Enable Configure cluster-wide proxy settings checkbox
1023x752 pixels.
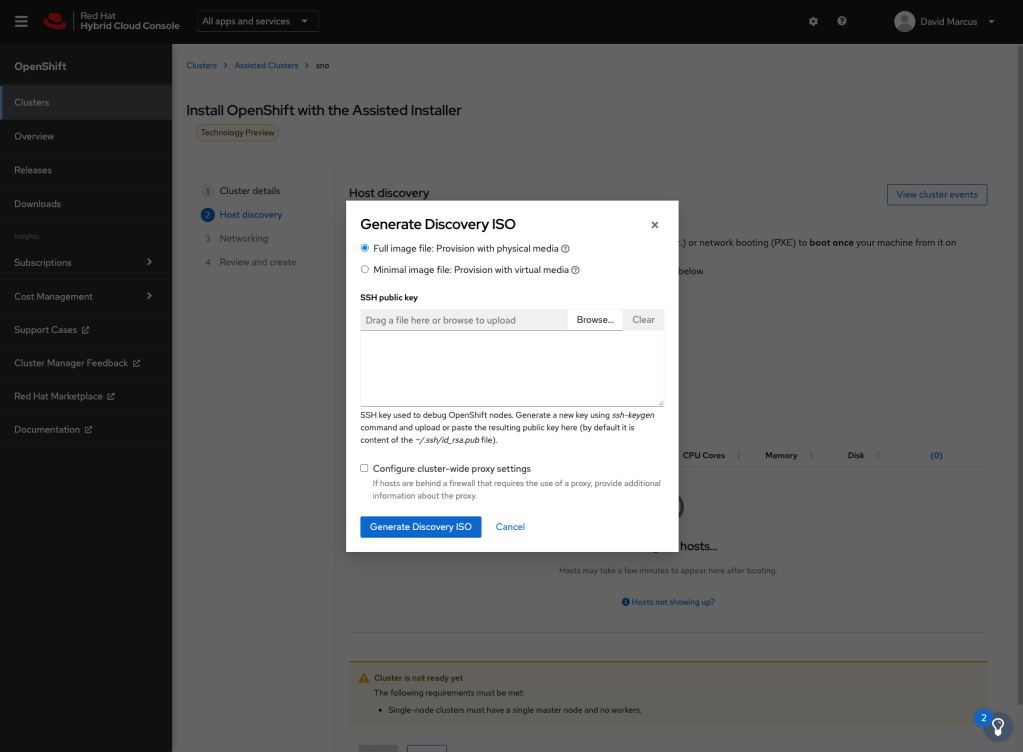point(365,468)
